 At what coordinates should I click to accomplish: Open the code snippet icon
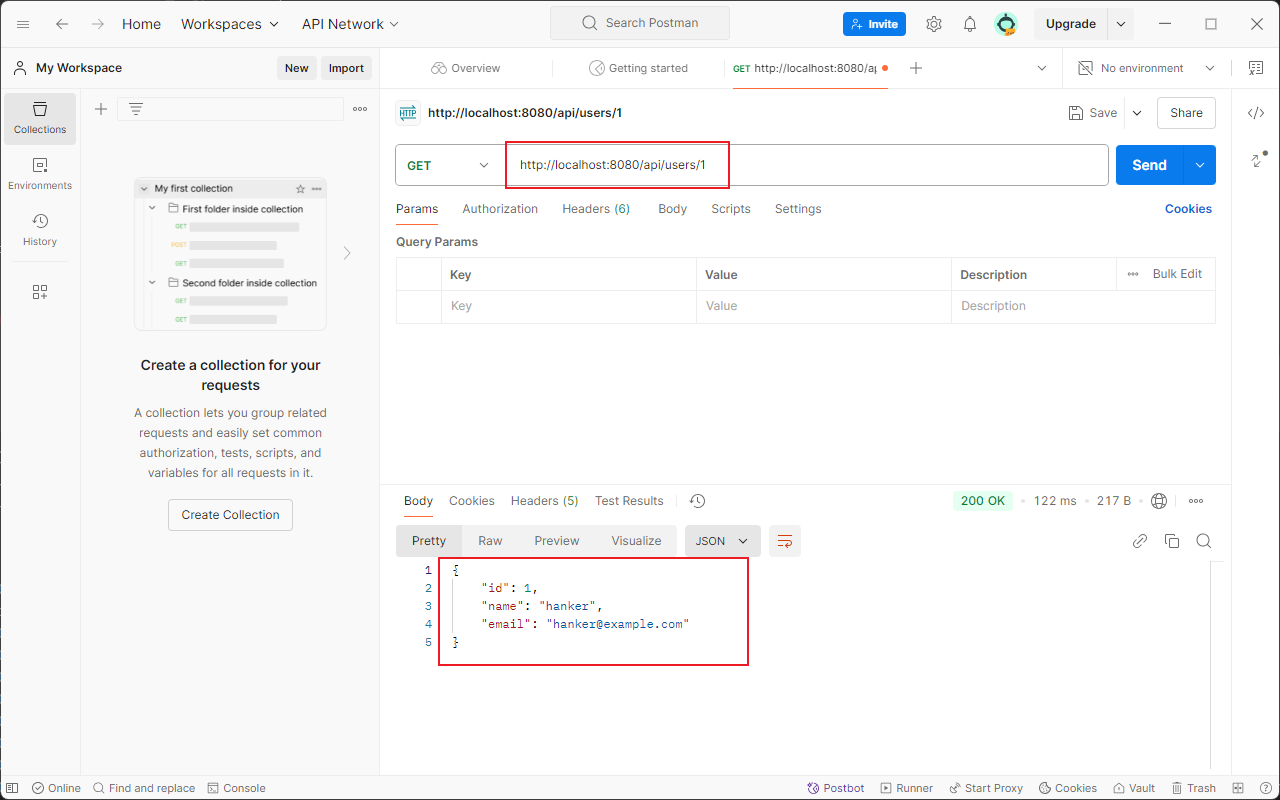click(x=1256, y=113)
